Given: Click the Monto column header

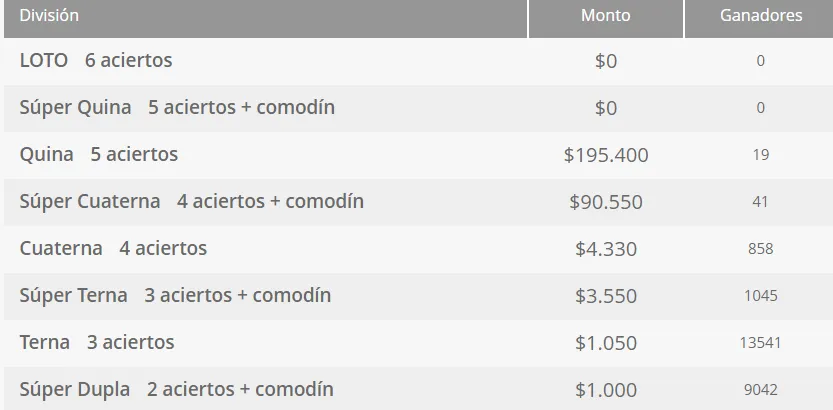Looking at the screenshot, I should tap(605, 16).
